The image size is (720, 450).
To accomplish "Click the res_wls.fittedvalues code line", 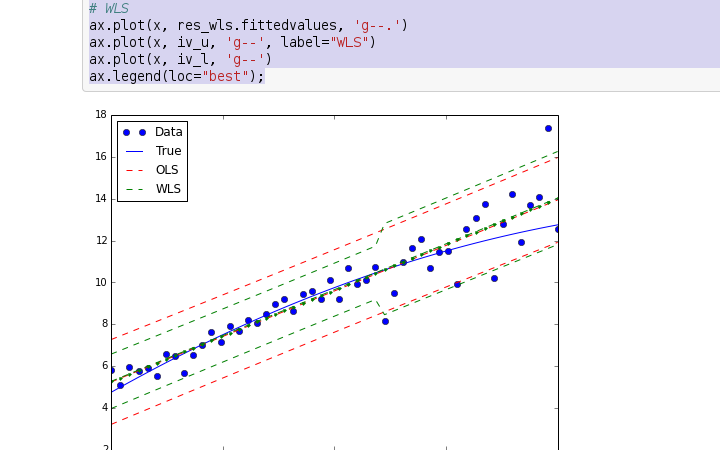I will pyautogui.click(x=248, y=25).
